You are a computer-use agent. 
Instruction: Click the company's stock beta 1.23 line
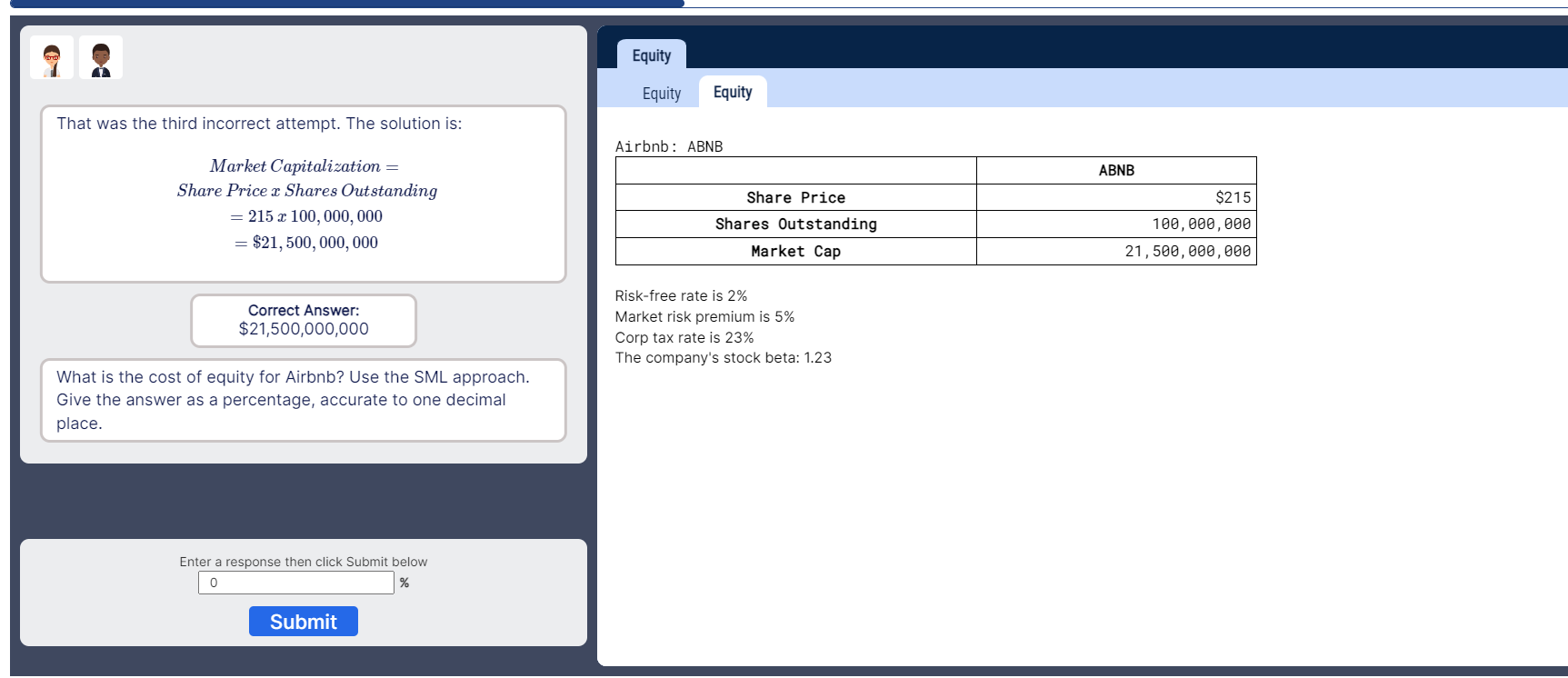click(724, 357)
